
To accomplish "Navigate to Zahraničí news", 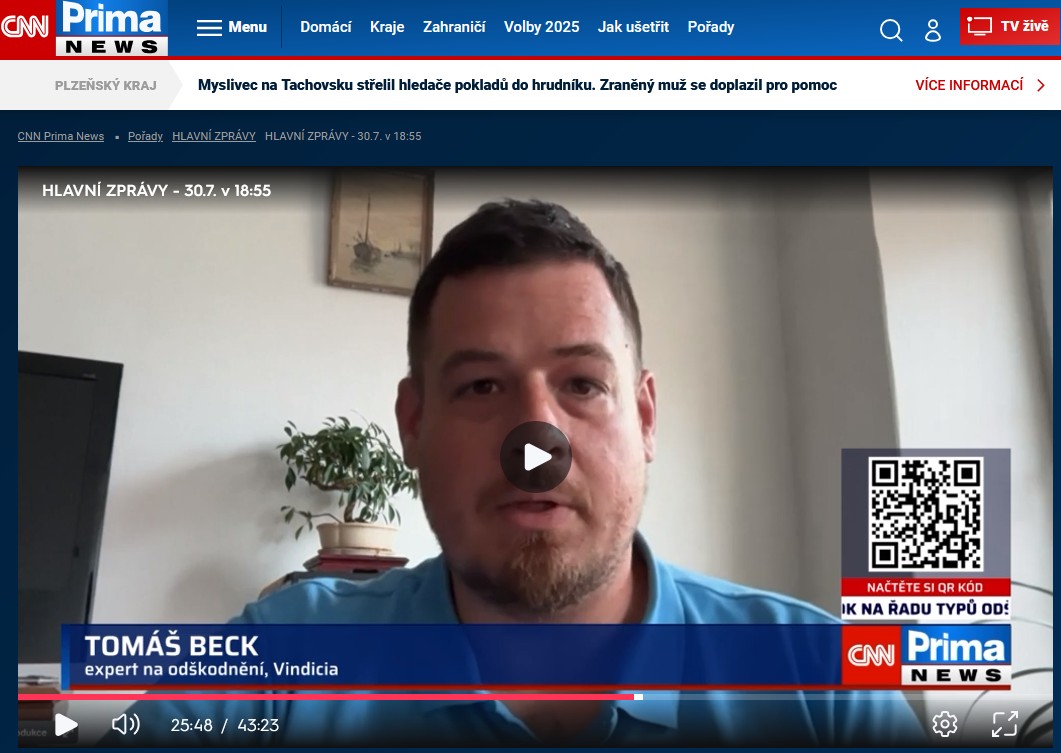I will tap(454, 27).
